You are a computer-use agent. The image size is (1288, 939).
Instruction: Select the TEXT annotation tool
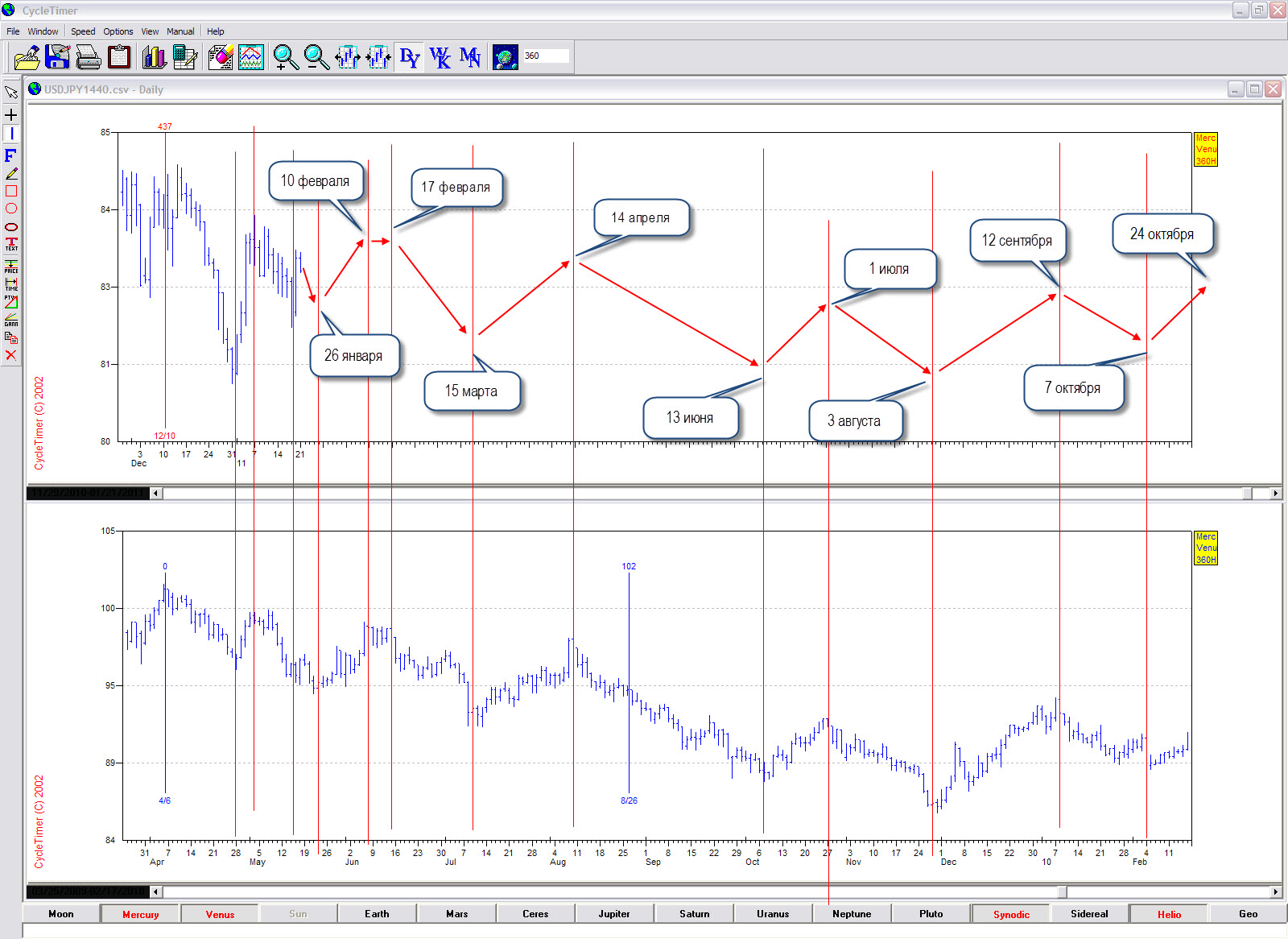click(x=11, y=244)
